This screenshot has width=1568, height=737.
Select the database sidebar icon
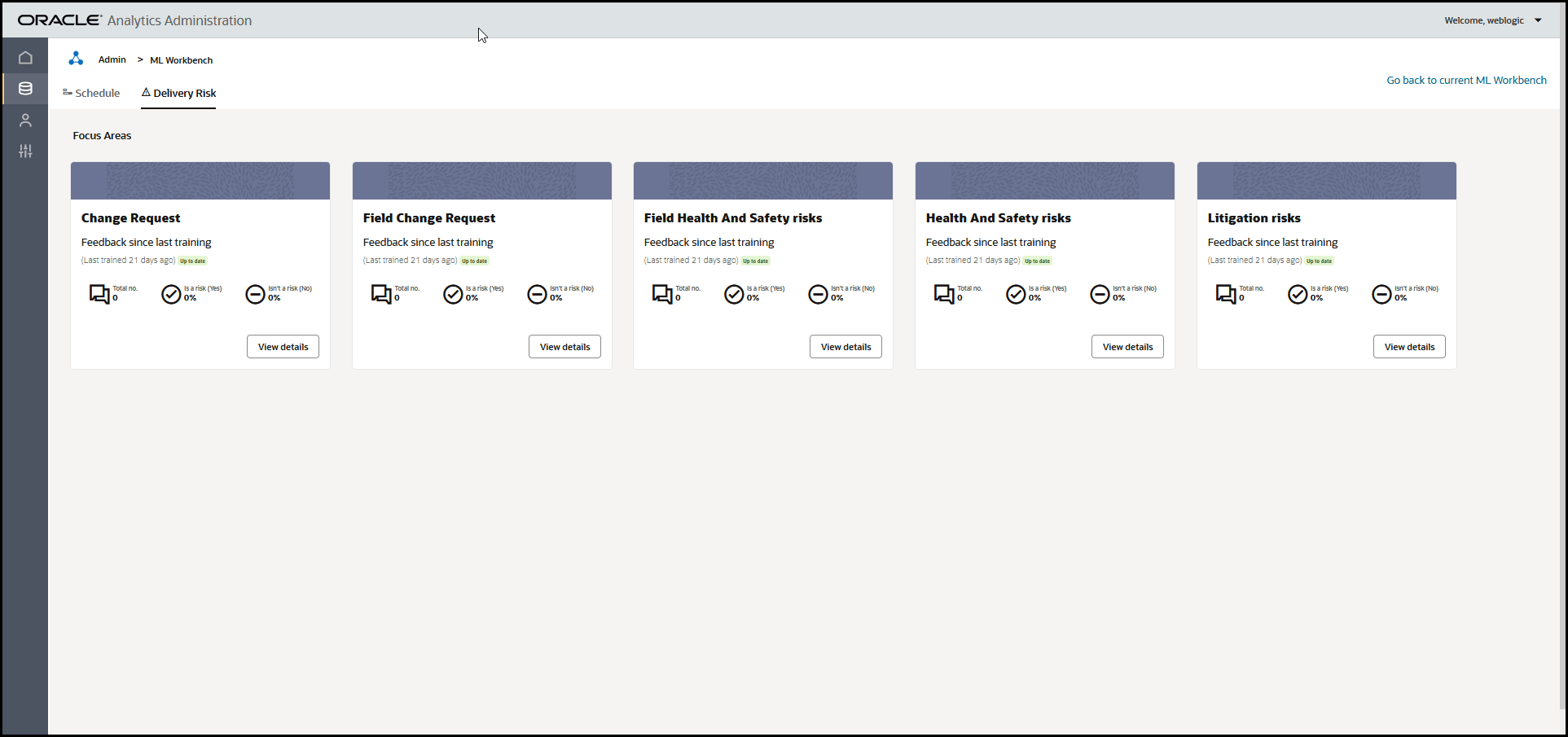25,89
